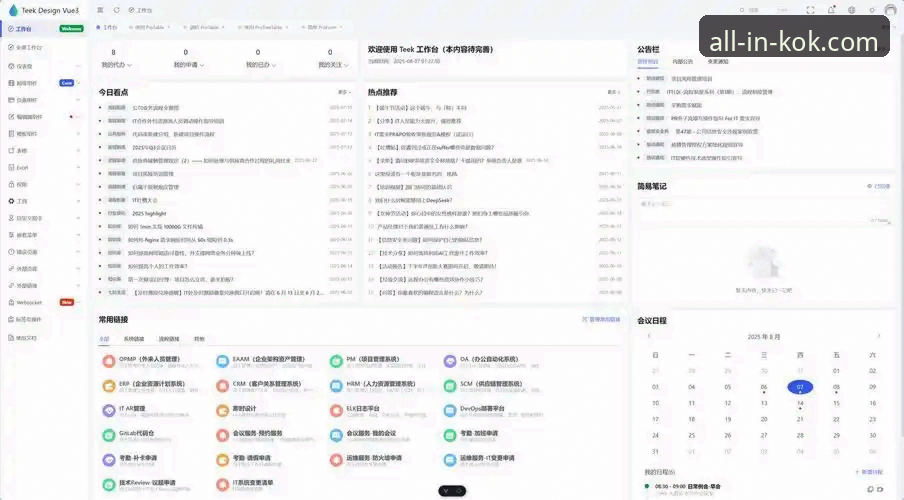Open fullscreen mode icon in top bar
The height and width of the screenshot is (500, 904).
(810, 10)
